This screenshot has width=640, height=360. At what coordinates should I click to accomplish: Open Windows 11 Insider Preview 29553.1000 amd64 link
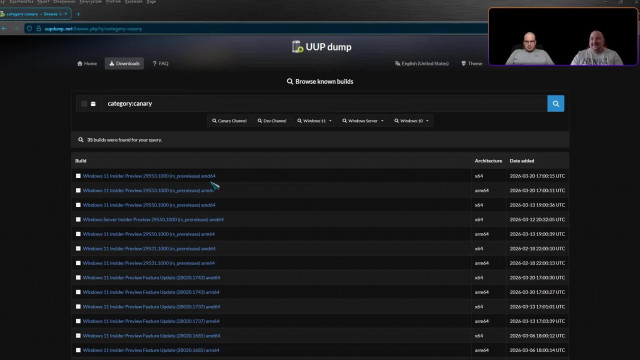149,176
